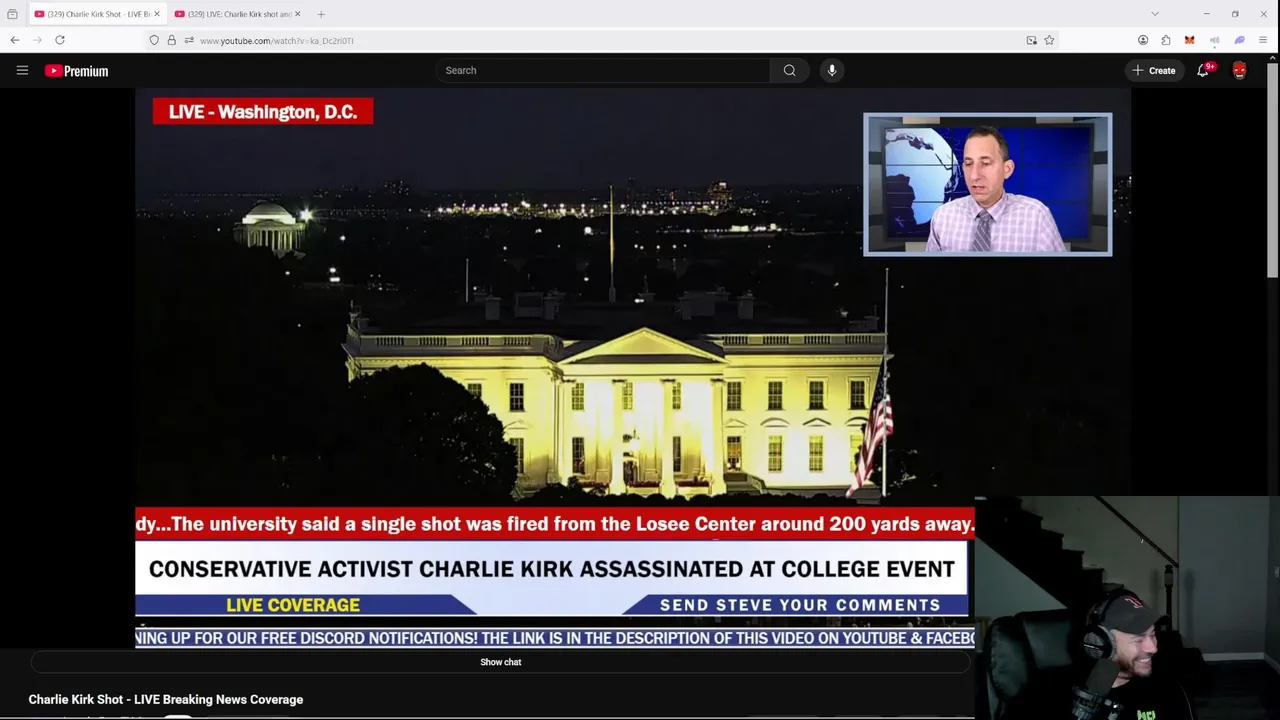This screenshot has height=720, width=1280.
Task: Click the youtube.com URL address bar
Action: pyautogui.click(x=600, y=40)
